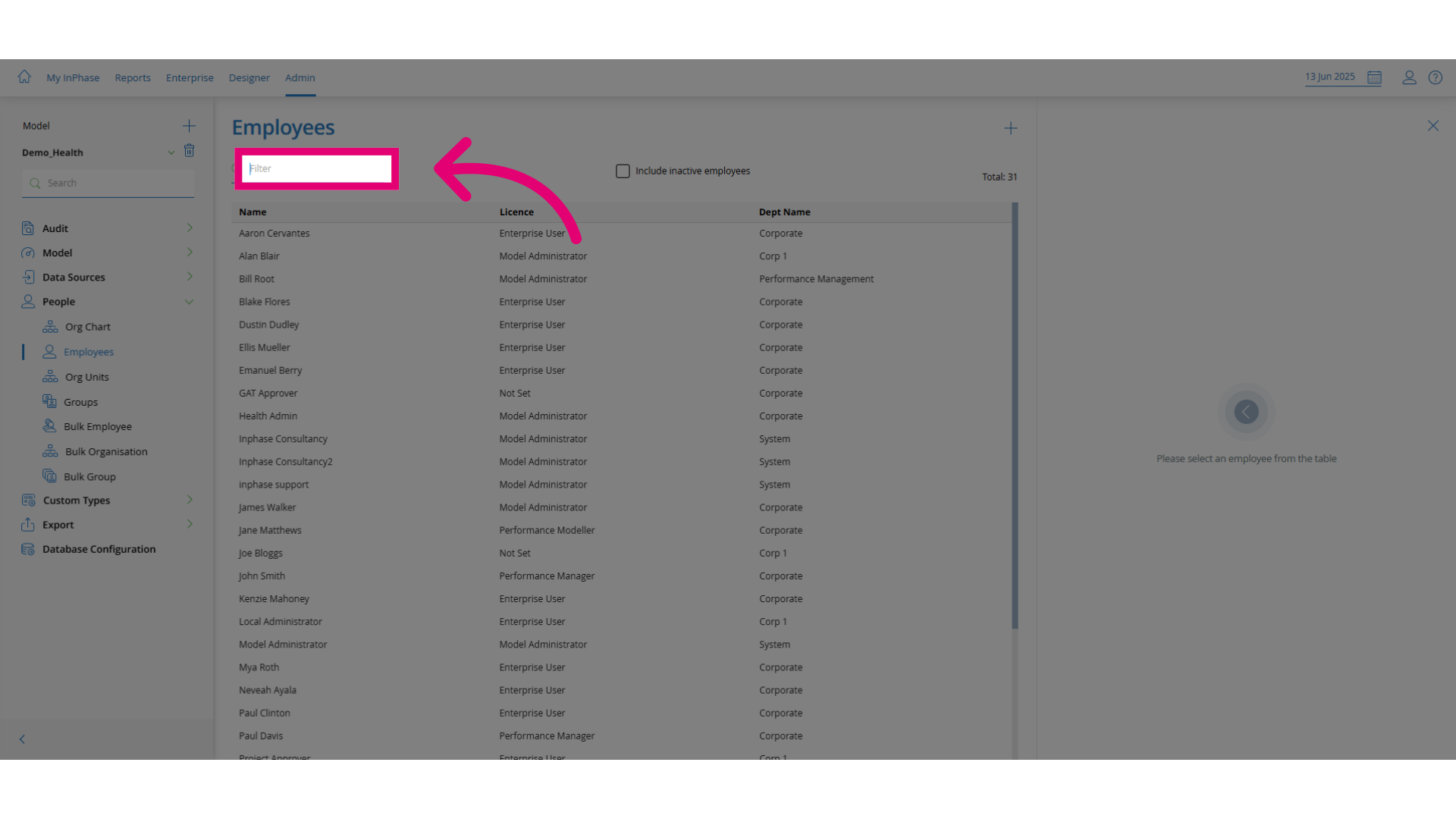Select employee GAT Approver
Image resolution: width=1456 pixels, height=819 pixels.
[x=268, y=393]
